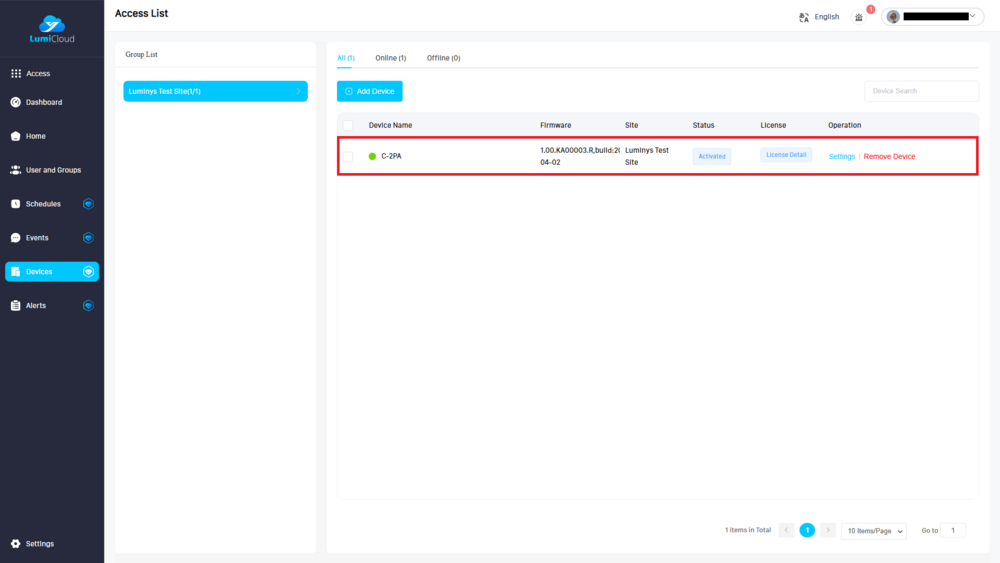Switch to the Online (1) tab
Image resolution: width=1000 pixels, height=563 pixels.
pos(390,58)
